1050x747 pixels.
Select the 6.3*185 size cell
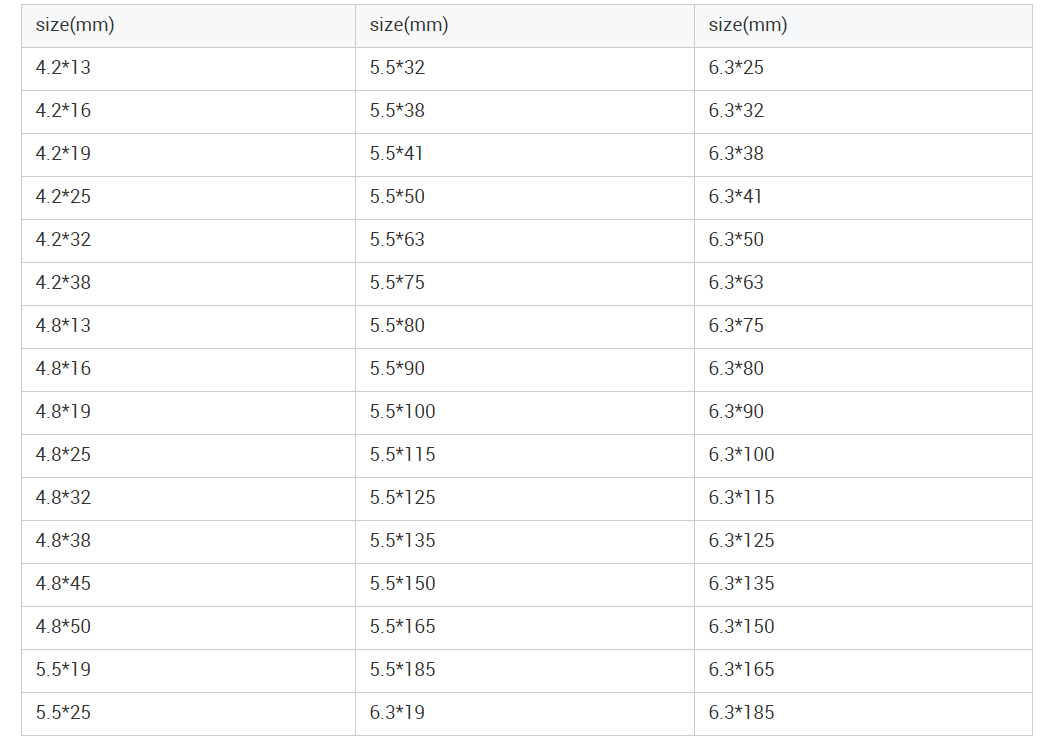pos(741,713)
